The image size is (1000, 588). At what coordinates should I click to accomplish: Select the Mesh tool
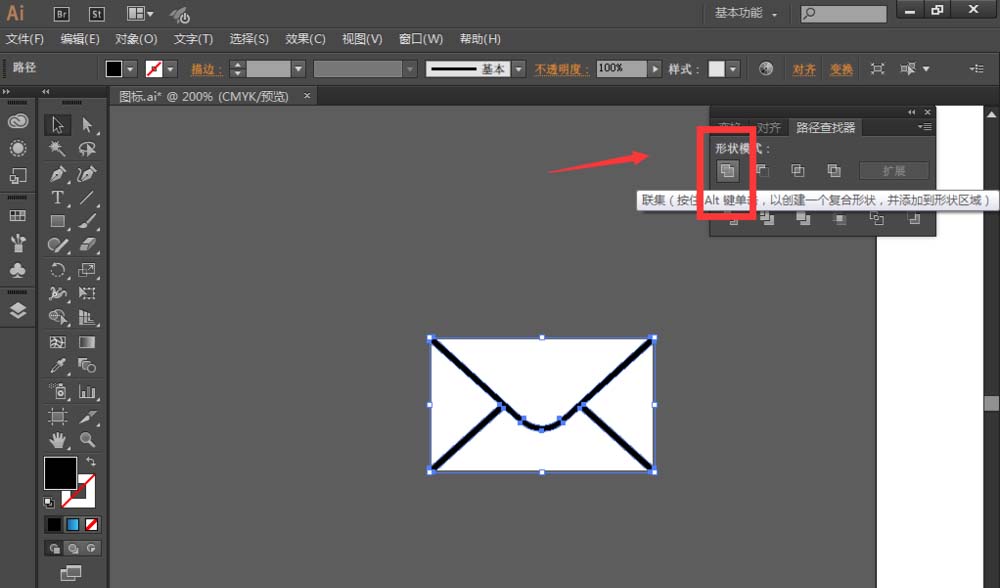57,342
